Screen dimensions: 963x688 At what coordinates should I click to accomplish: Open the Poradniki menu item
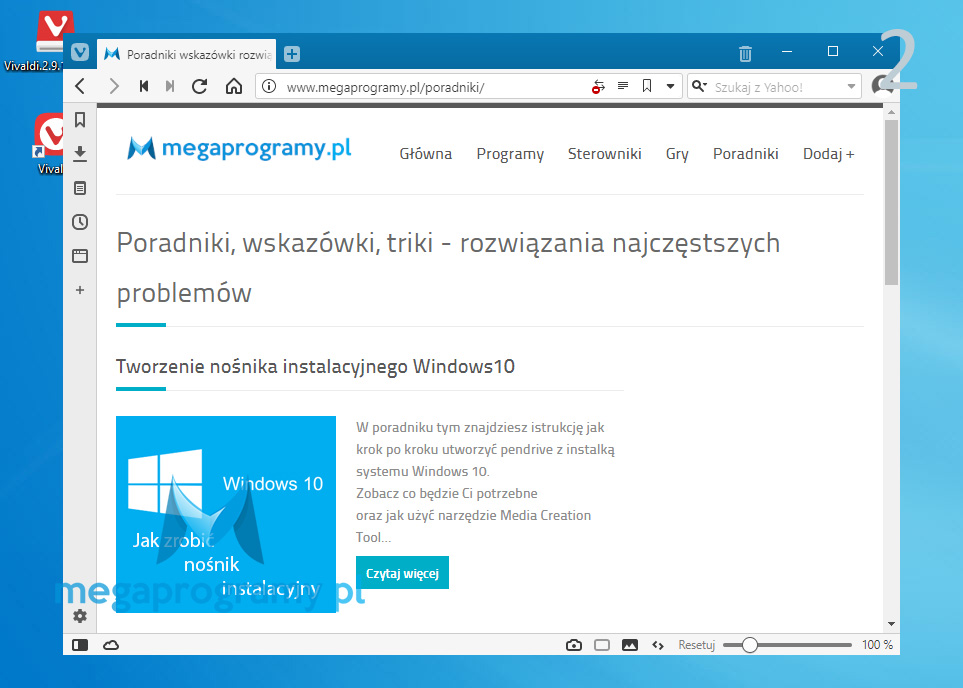pos(746,154)
